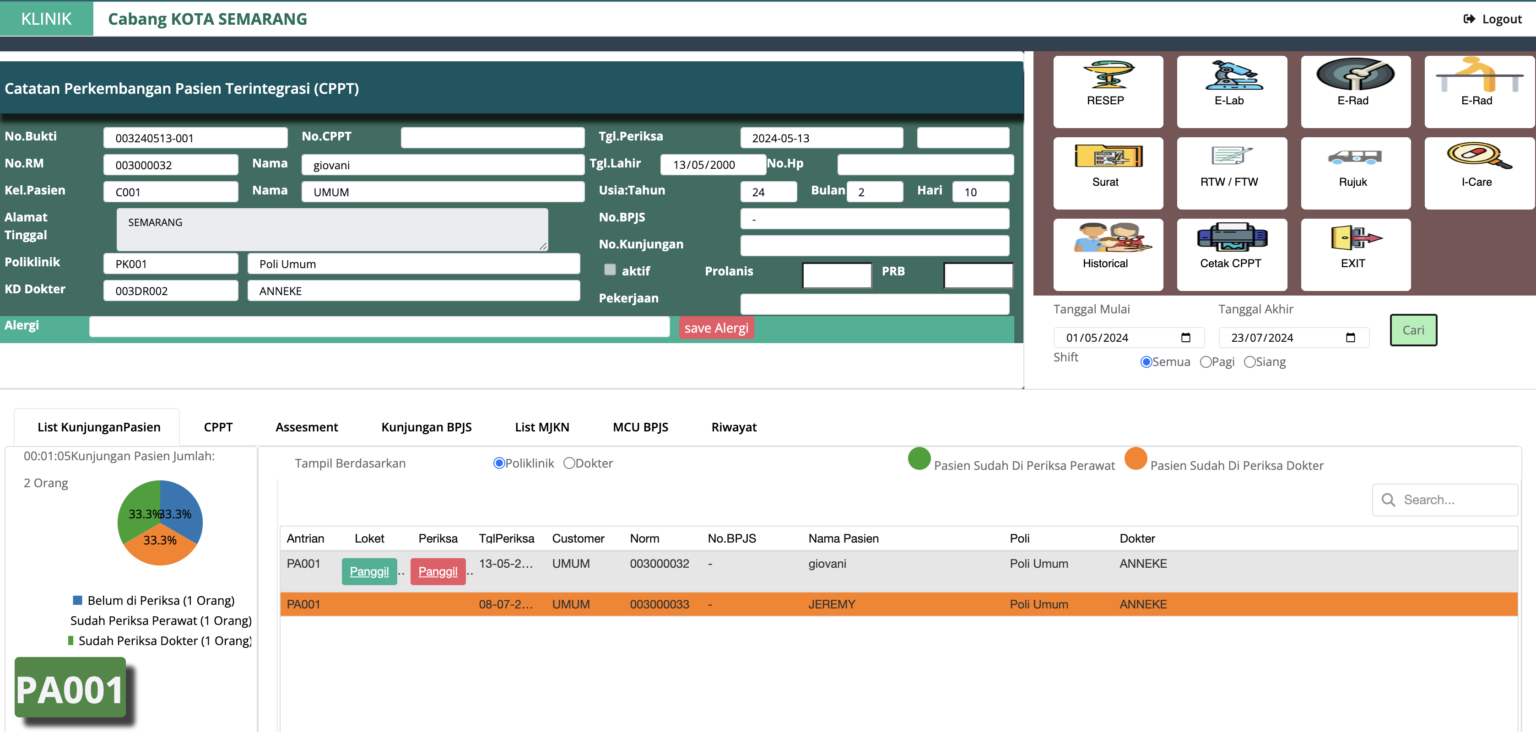Open the Tanggal Akhir date picker

click(1350, 338)
